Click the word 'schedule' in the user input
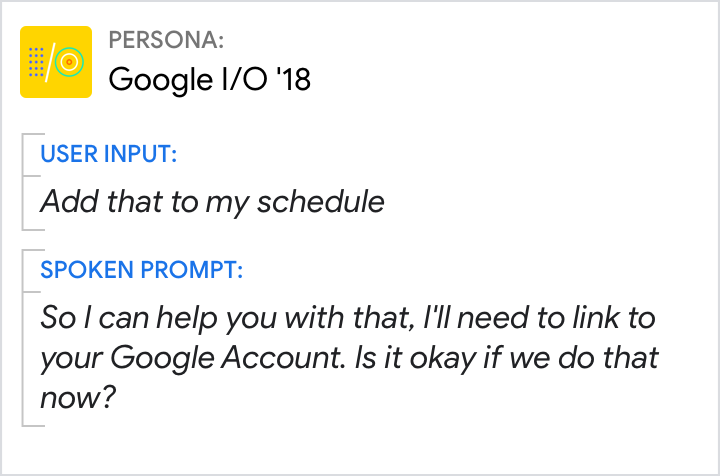The height and width of the screenshot is (476, 720). (320, 202)
